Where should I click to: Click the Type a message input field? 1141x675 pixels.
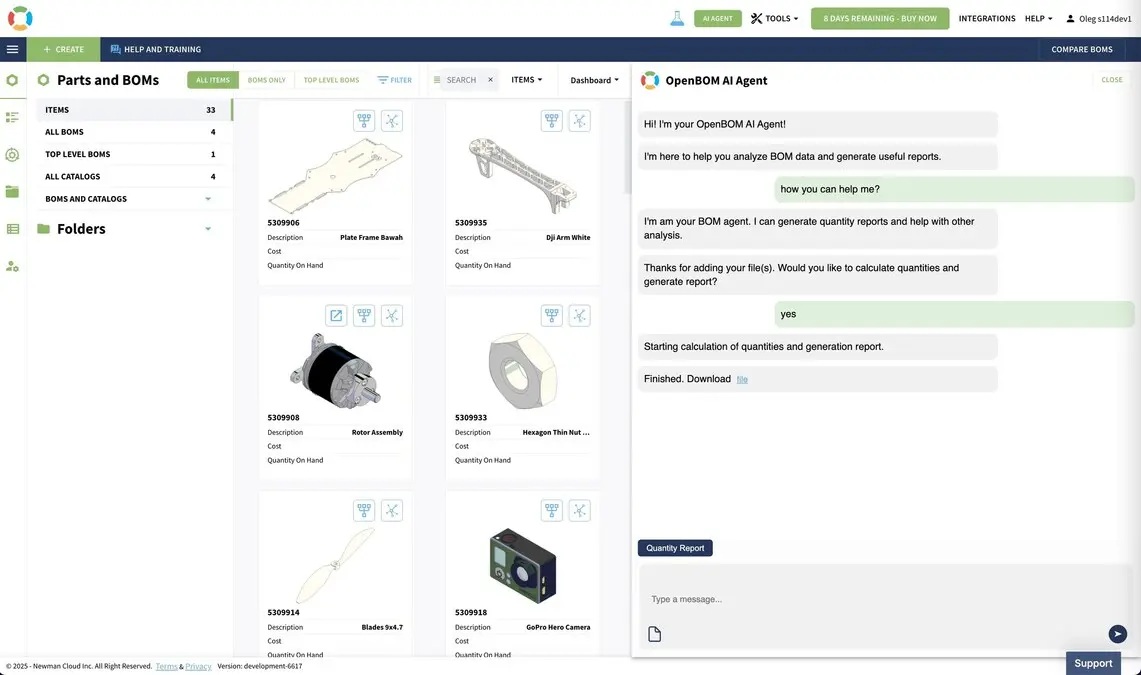tap(870, 599)
